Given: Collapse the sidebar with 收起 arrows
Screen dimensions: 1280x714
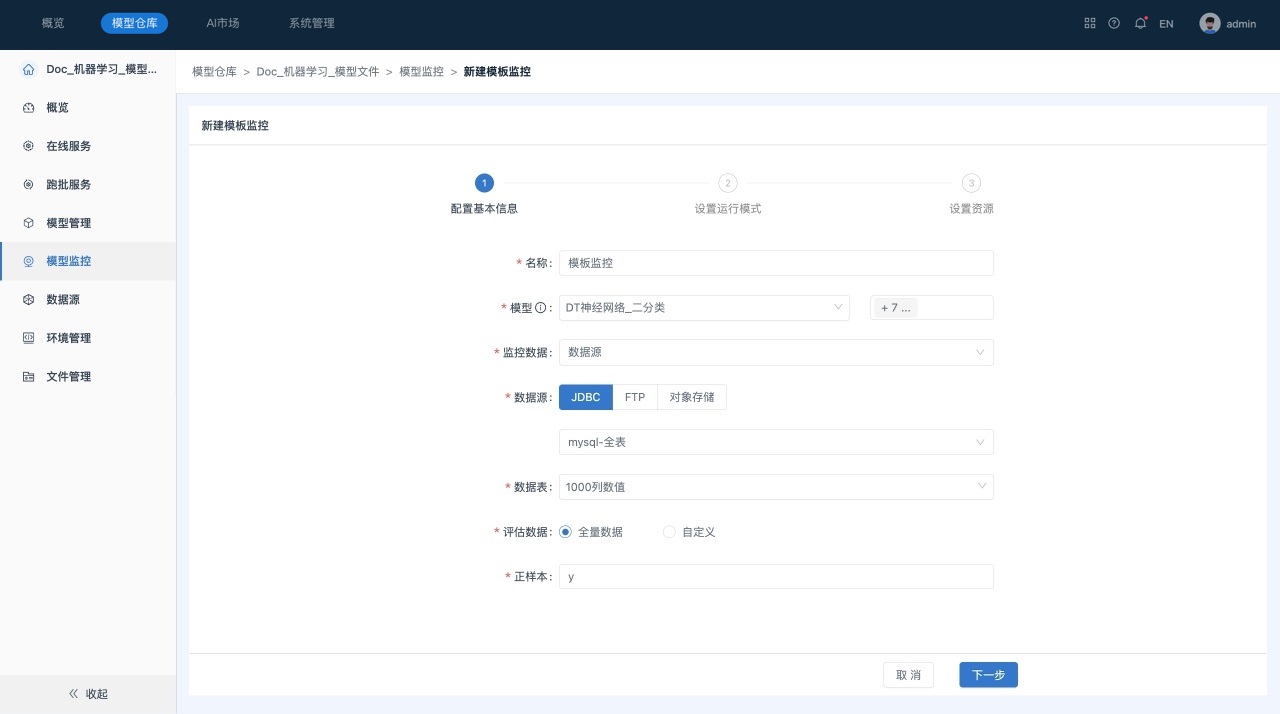Looking at the screenshot, I should coord(88,694).
